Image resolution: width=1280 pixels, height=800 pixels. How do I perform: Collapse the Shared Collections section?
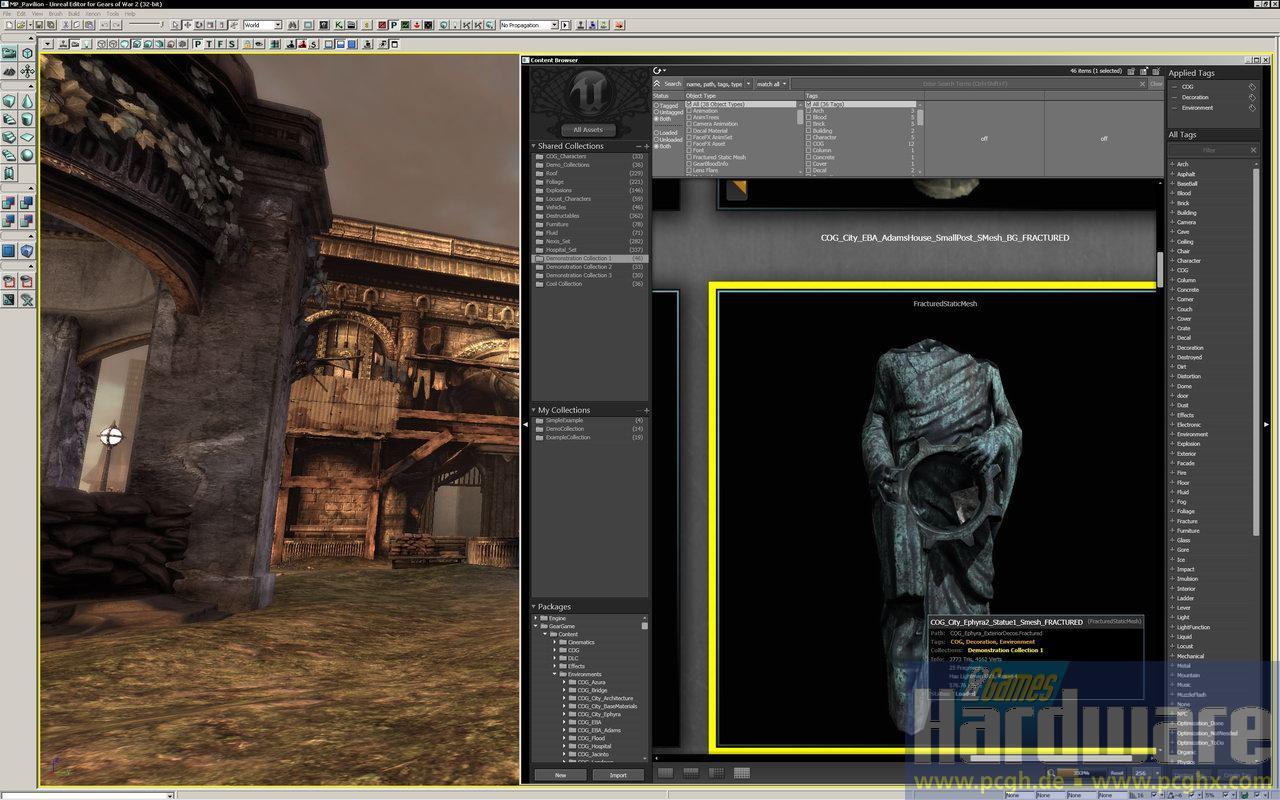(x=534, y=146)
